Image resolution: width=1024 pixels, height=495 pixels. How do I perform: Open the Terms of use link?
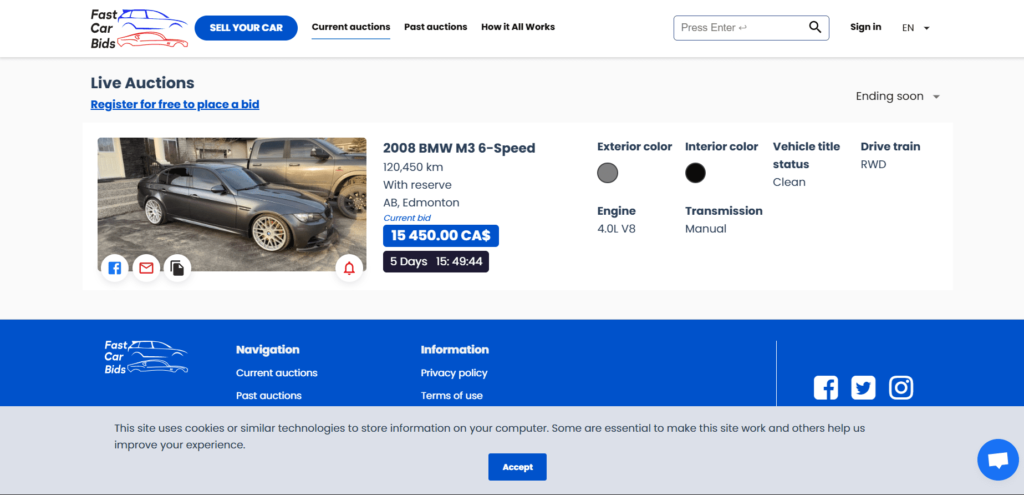pos(452,396)
